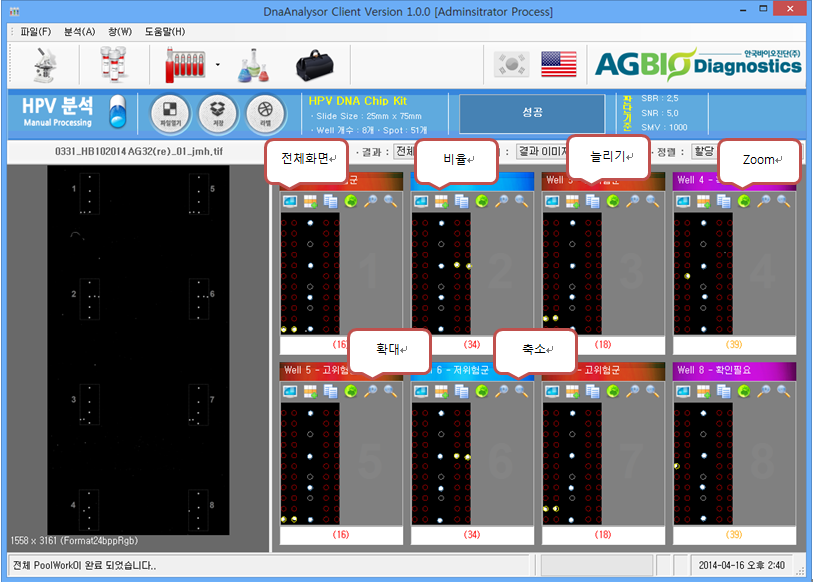Open Well 4 chip spot image

[704, 273]
